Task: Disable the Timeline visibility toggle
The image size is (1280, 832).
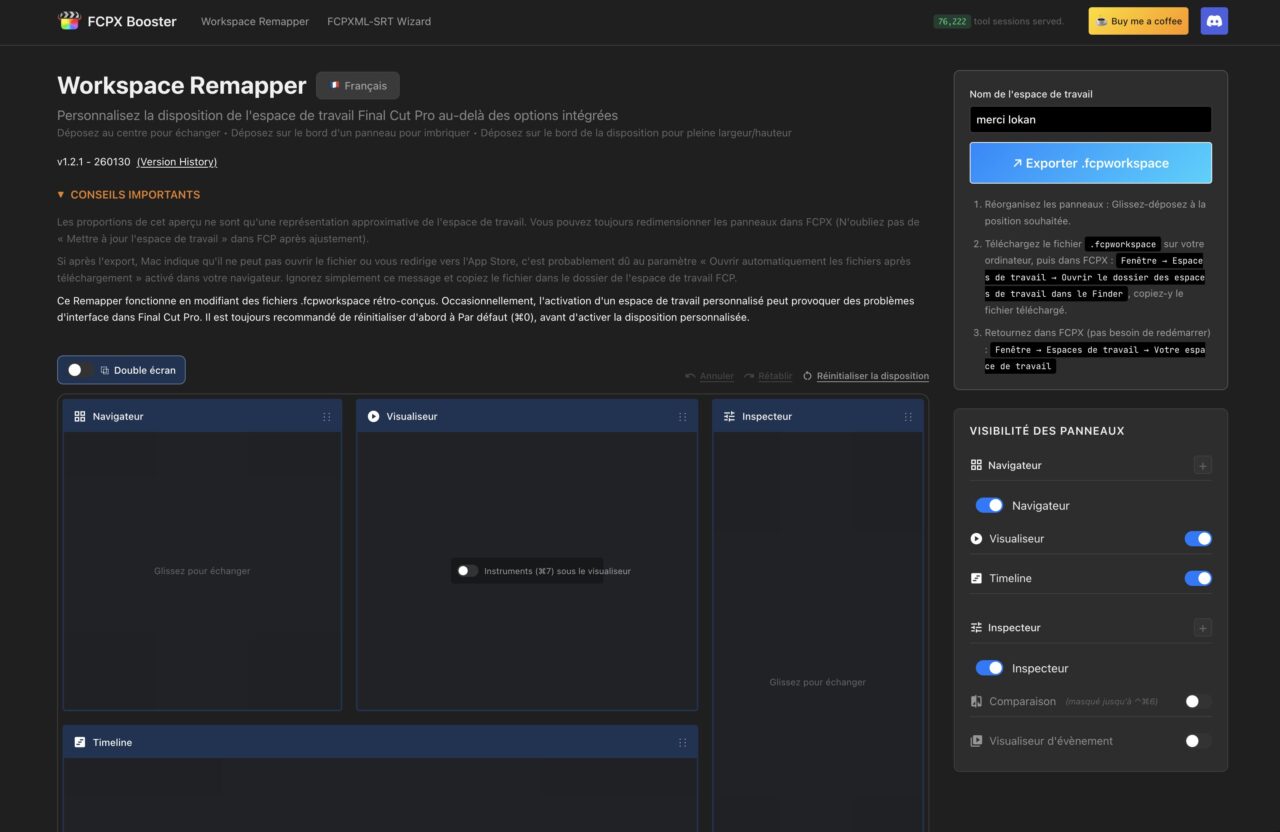Action: [x=1196, y=578]
